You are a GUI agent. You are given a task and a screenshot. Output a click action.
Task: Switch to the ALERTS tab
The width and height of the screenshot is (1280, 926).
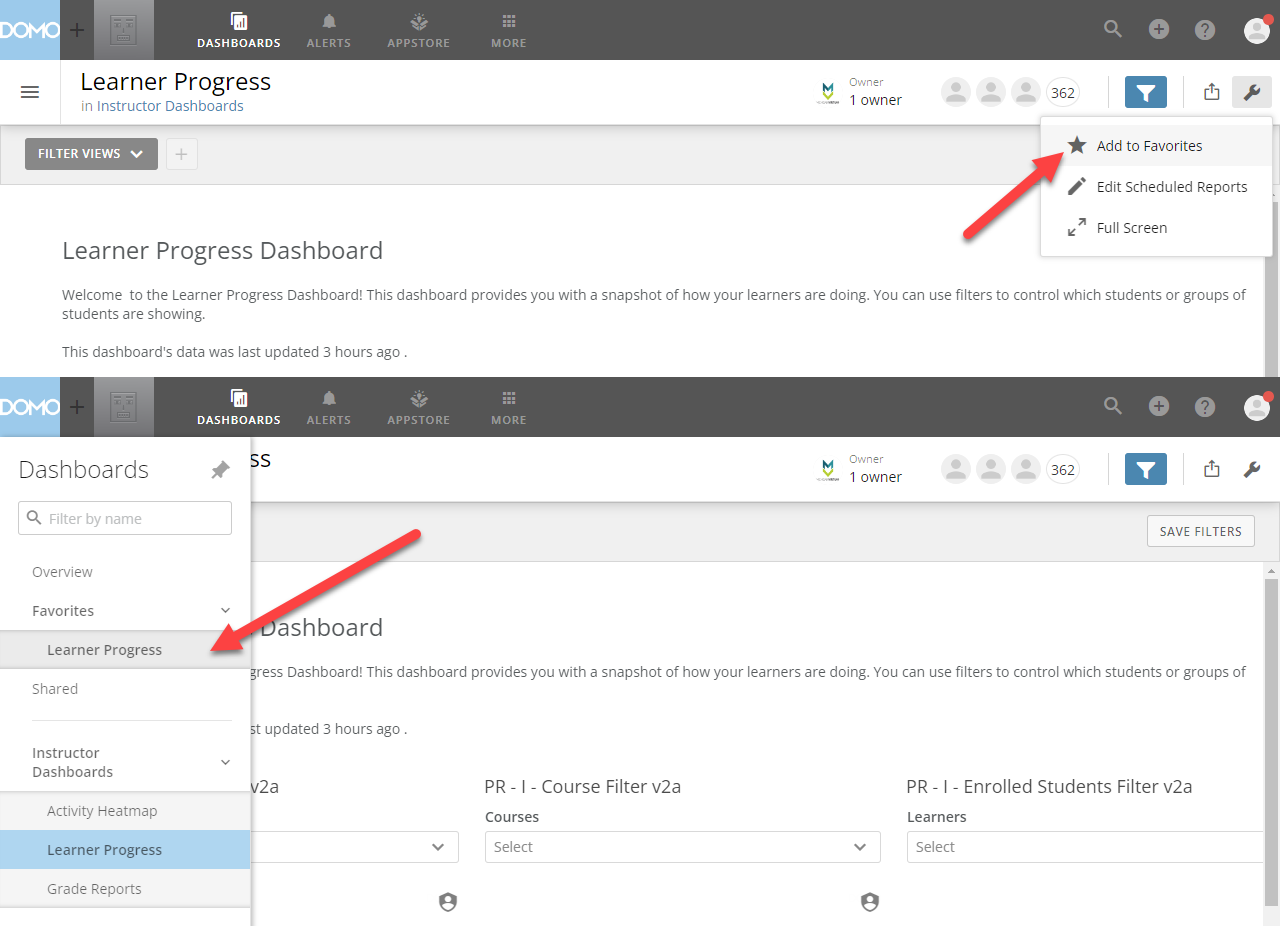[328, 30]
